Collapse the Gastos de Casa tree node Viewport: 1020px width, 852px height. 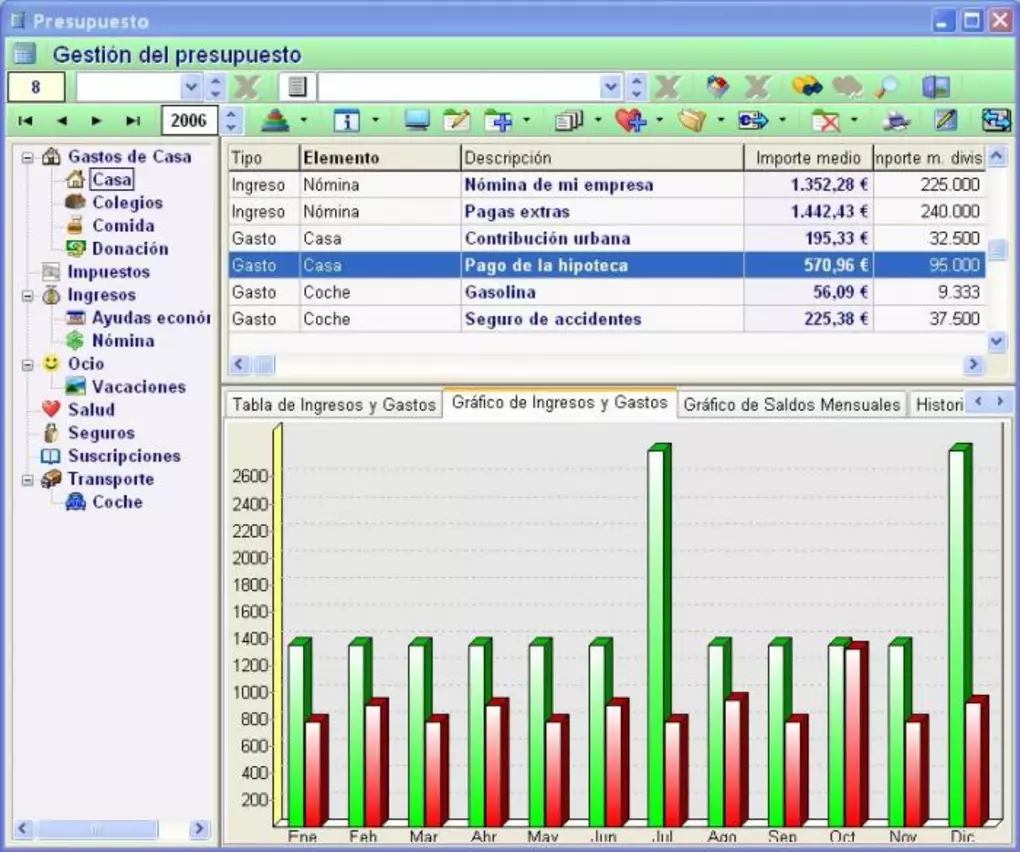(x=28, y=157)
